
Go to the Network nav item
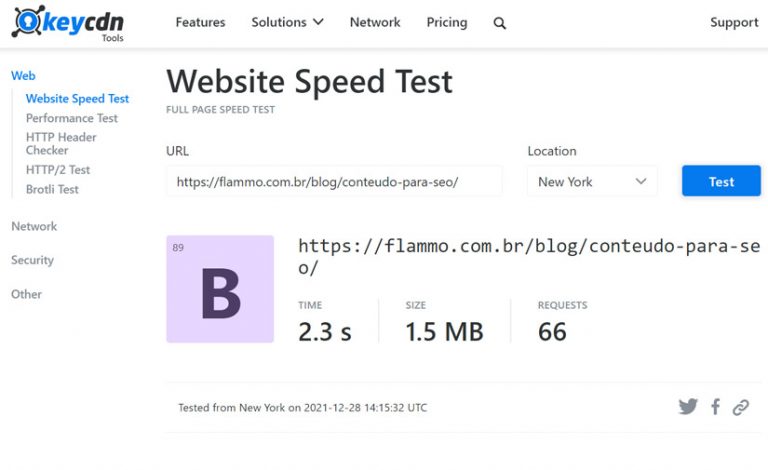(x=375, y=22)
